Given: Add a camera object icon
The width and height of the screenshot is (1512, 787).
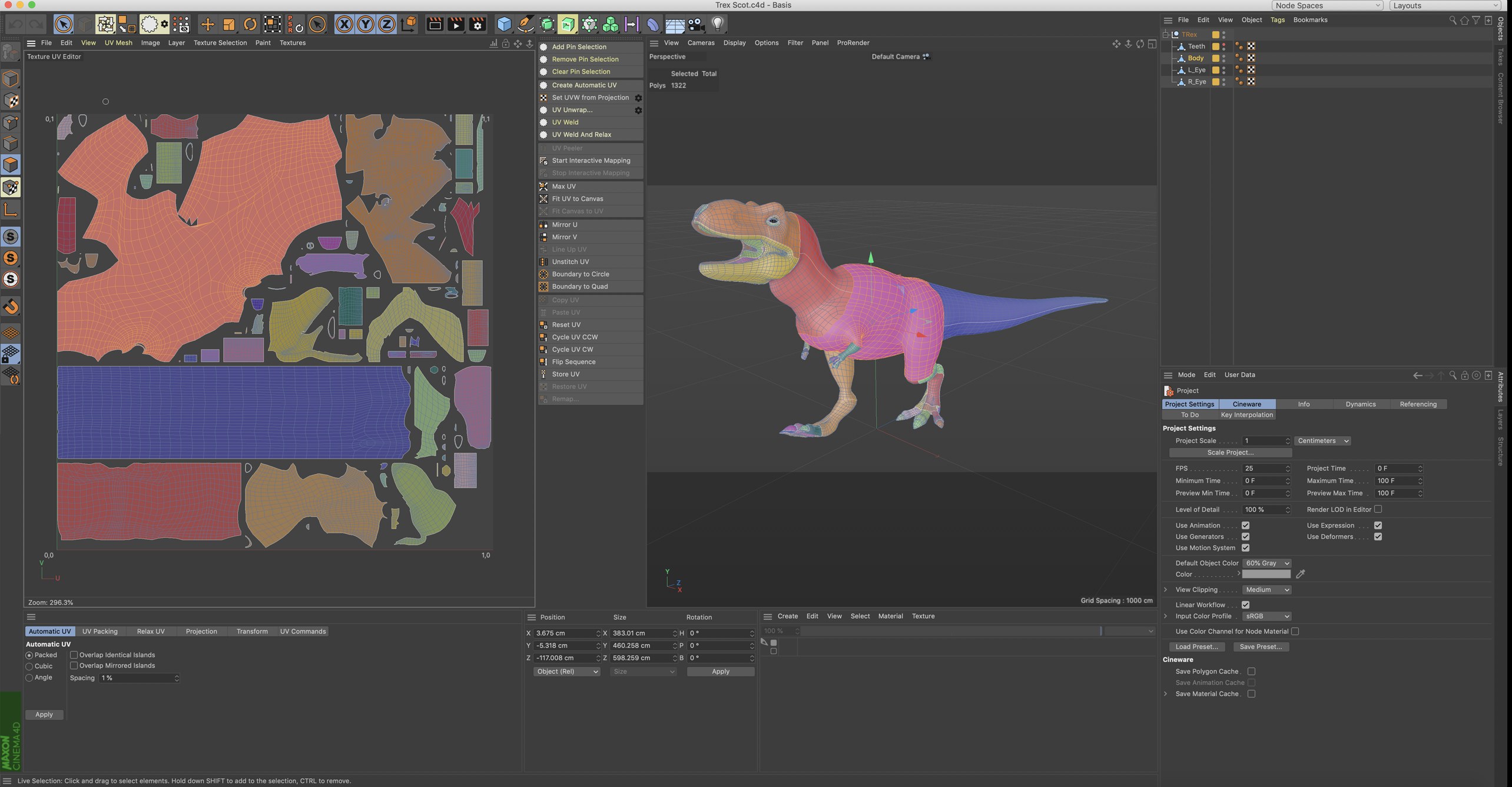Looking at the screenshot, I should pyautogui.click(x=696, y=24).
